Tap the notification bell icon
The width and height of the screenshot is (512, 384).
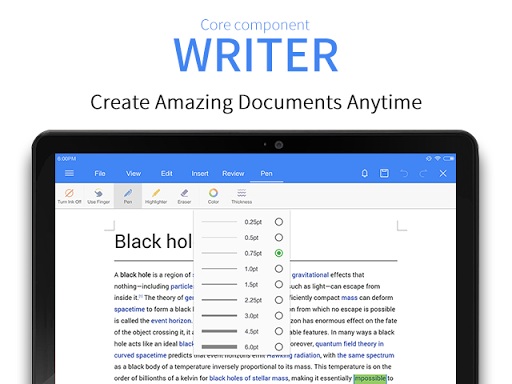[x=365, y=173]
